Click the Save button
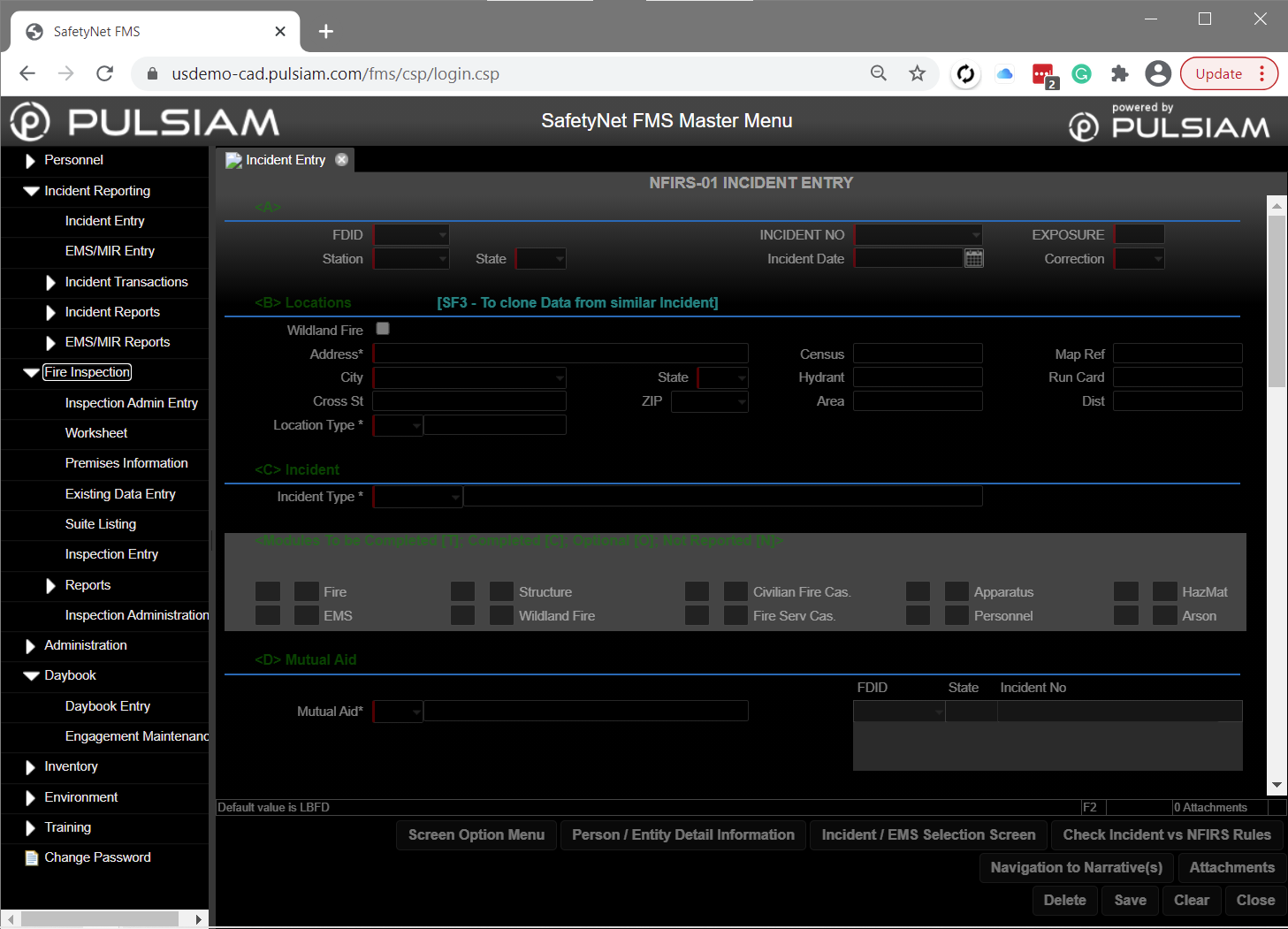The height and width of the screenshot is (929, 1288). (x=1130, y=900)
